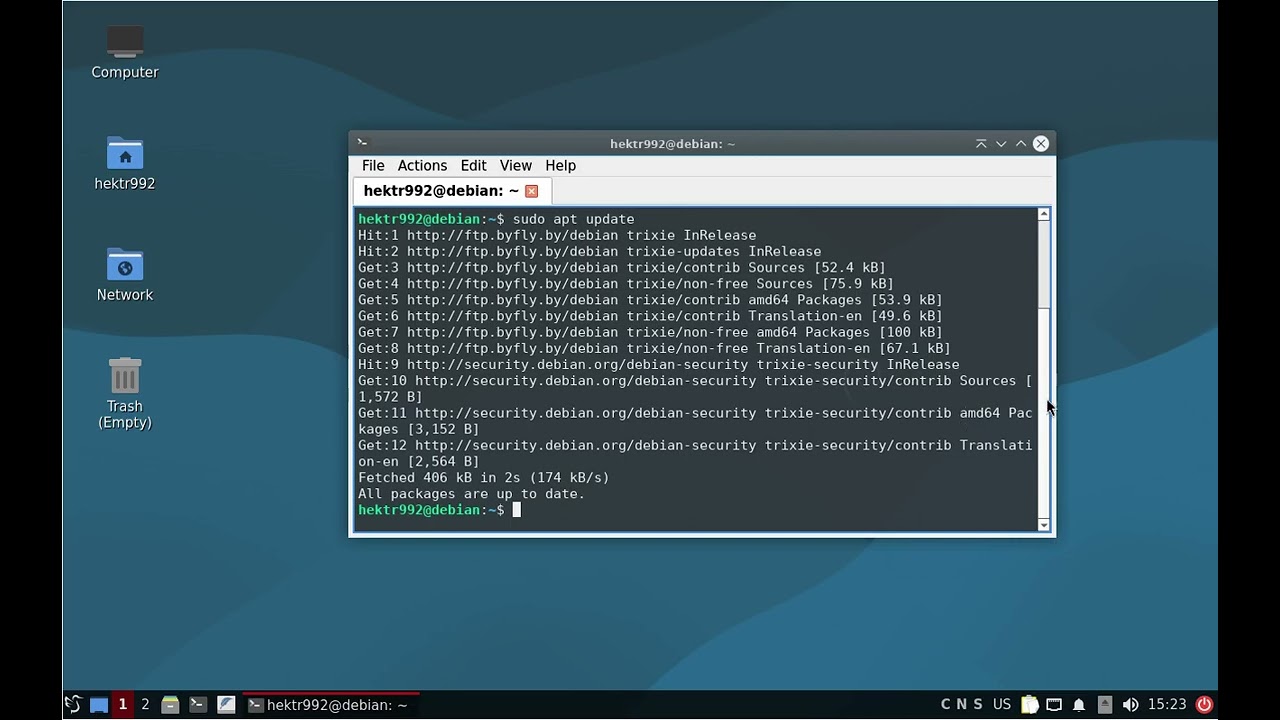The image size is (1280, 720).
Task: Click the 15:23 clock in the panel
Action: click(1167, 704)
